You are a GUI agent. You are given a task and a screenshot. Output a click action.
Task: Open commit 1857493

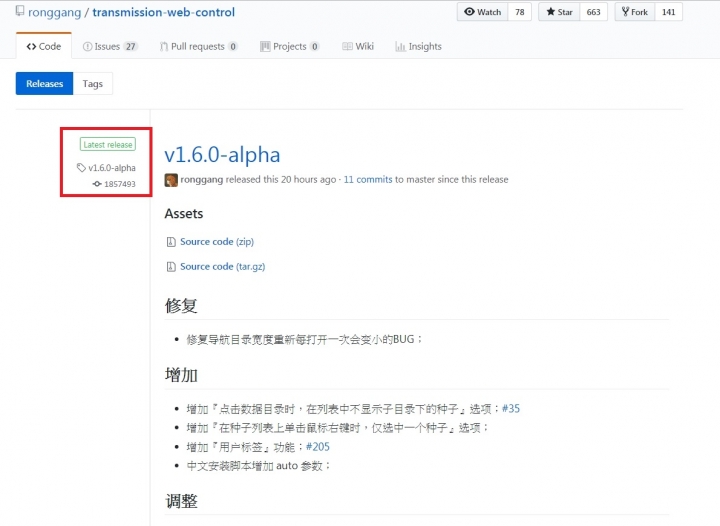pyautogui.click(x=120, y=184)
